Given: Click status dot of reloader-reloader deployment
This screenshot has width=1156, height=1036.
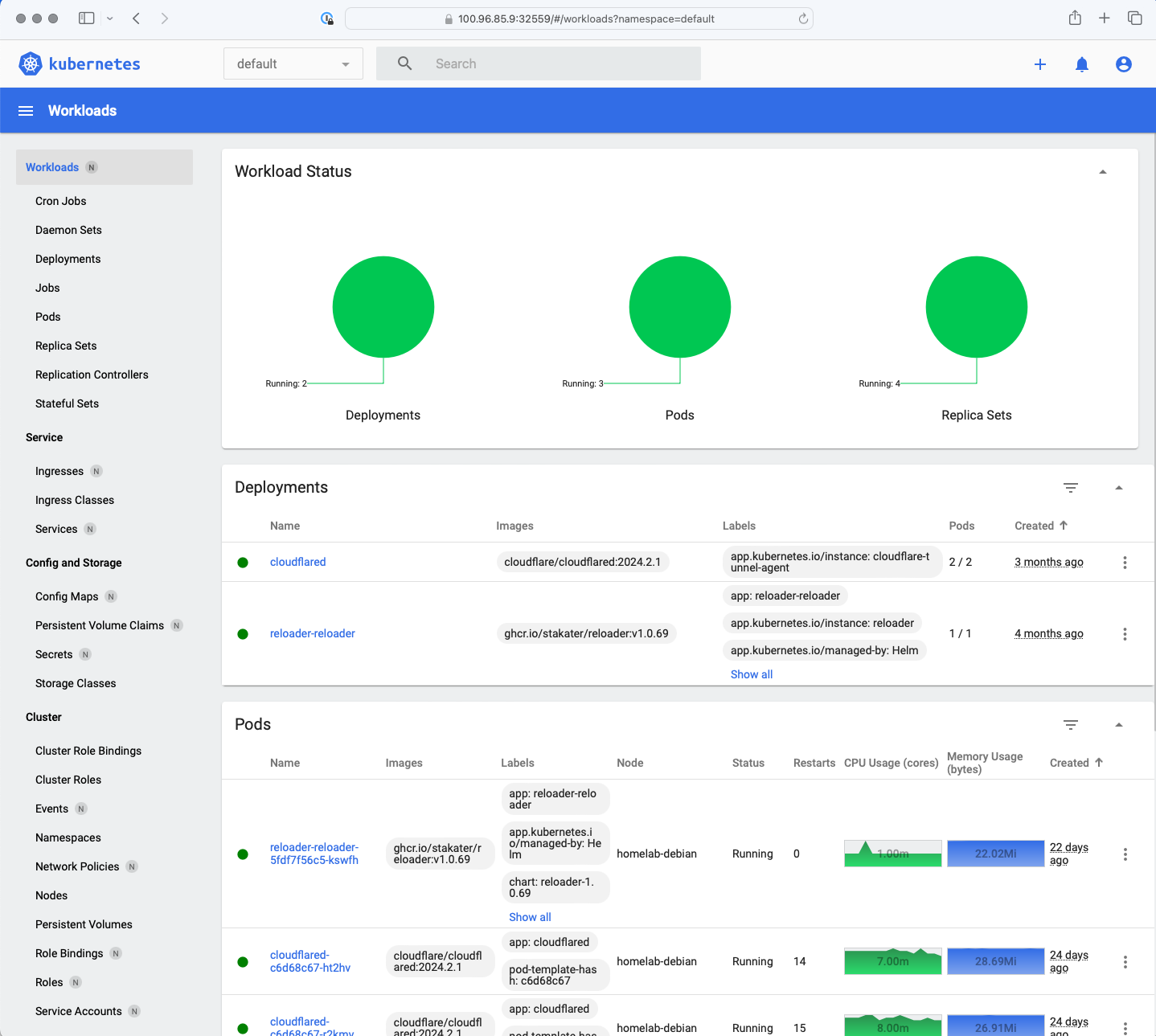Looking at the screenshot, I should 243,634.
